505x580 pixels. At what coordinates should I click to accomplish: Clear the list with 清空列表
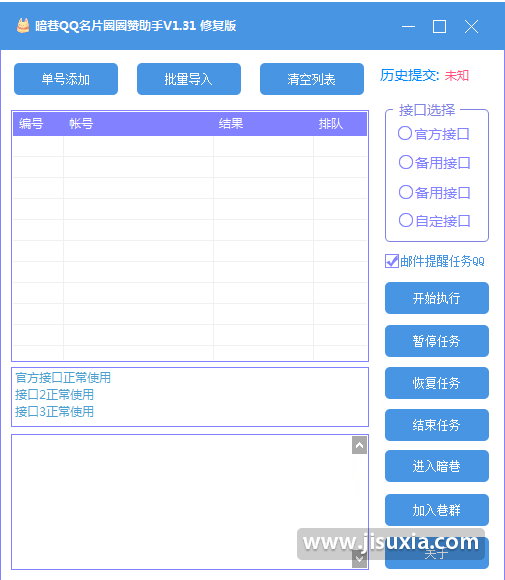312,79
